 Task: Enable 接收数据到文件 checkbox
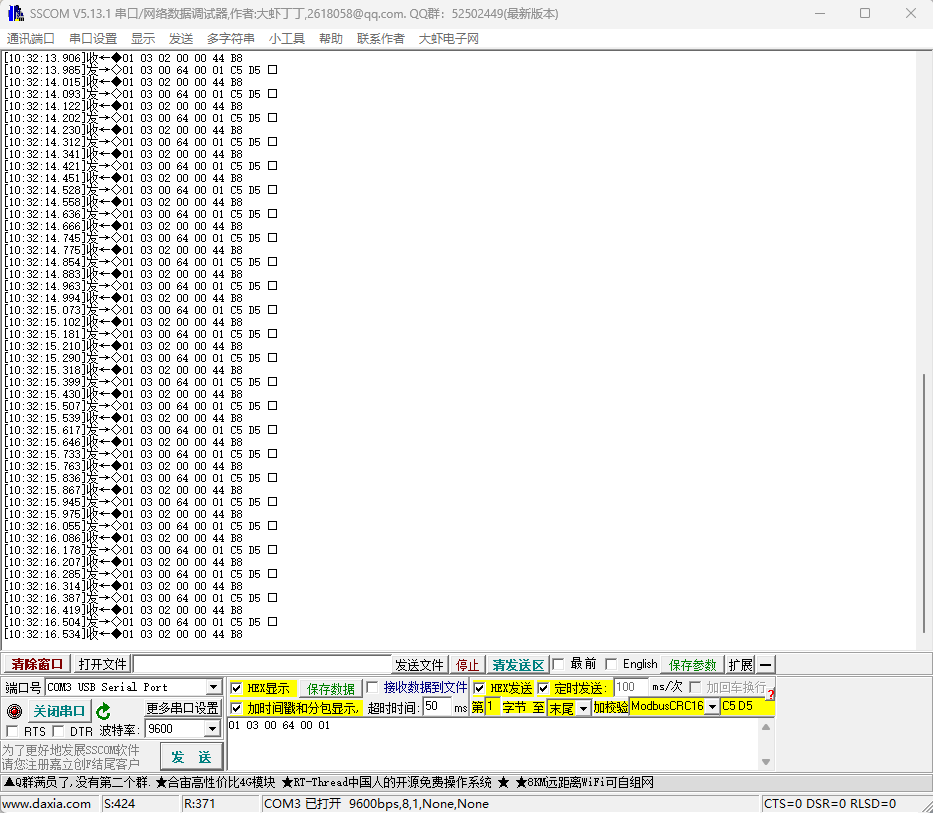pos(372,687)
